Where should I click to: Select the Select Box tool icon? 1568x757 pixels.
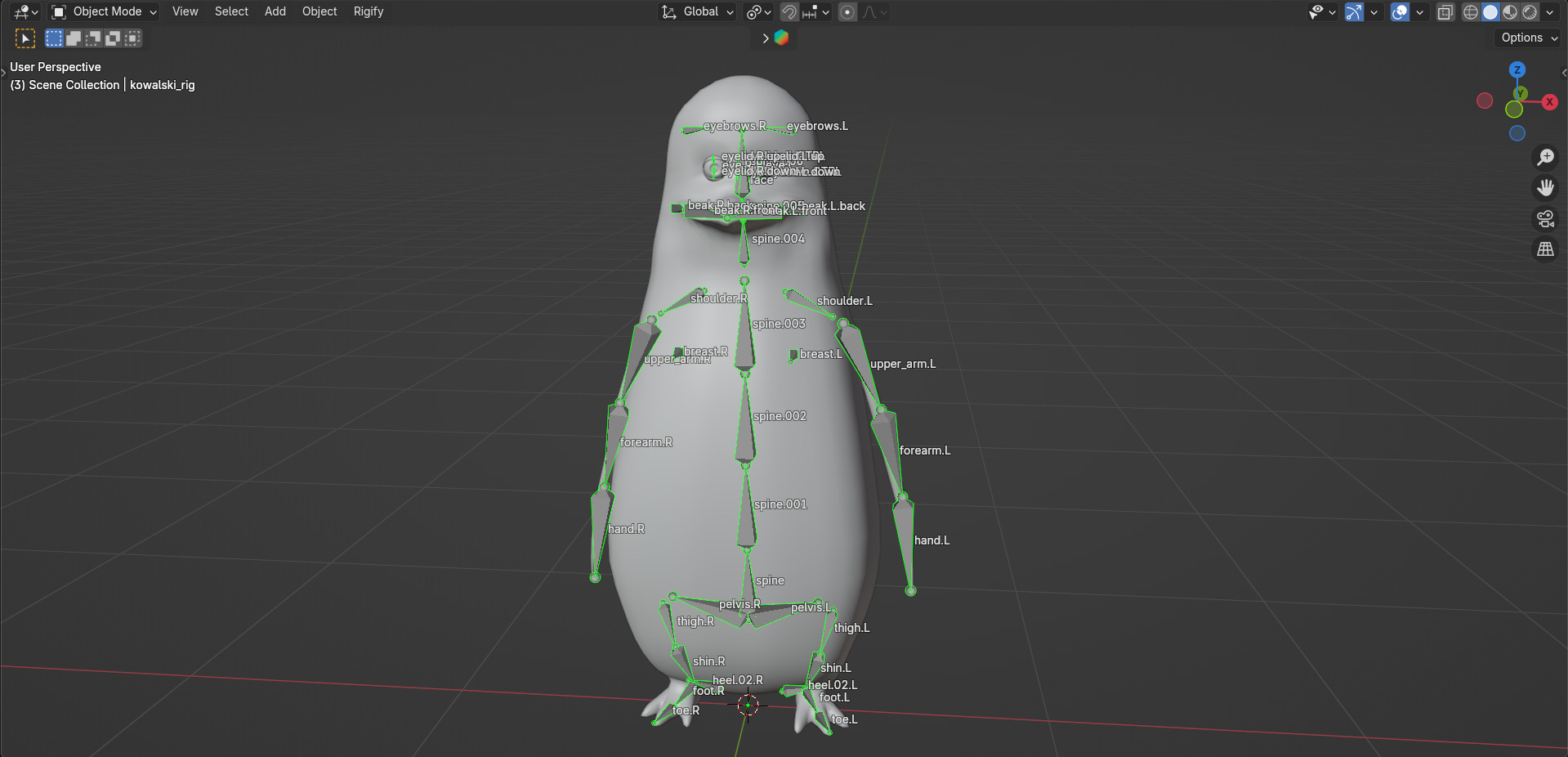click(x=25, y=38)
